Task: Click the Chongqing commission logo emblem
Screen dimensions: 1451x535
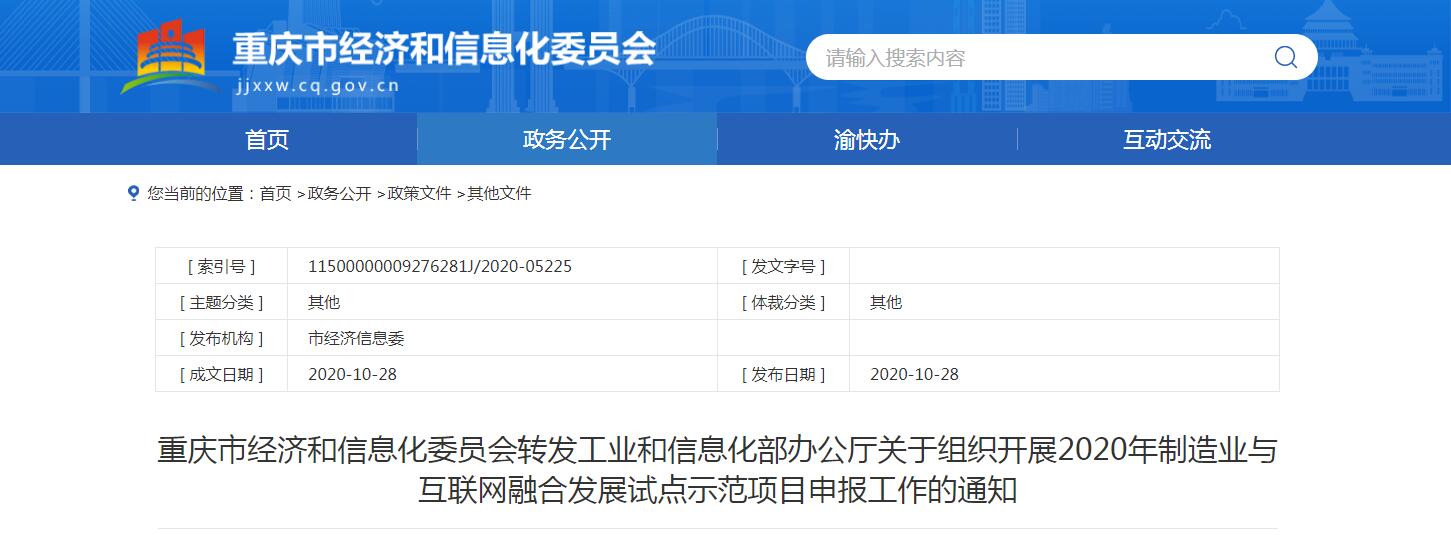Action: coord(170,58)
